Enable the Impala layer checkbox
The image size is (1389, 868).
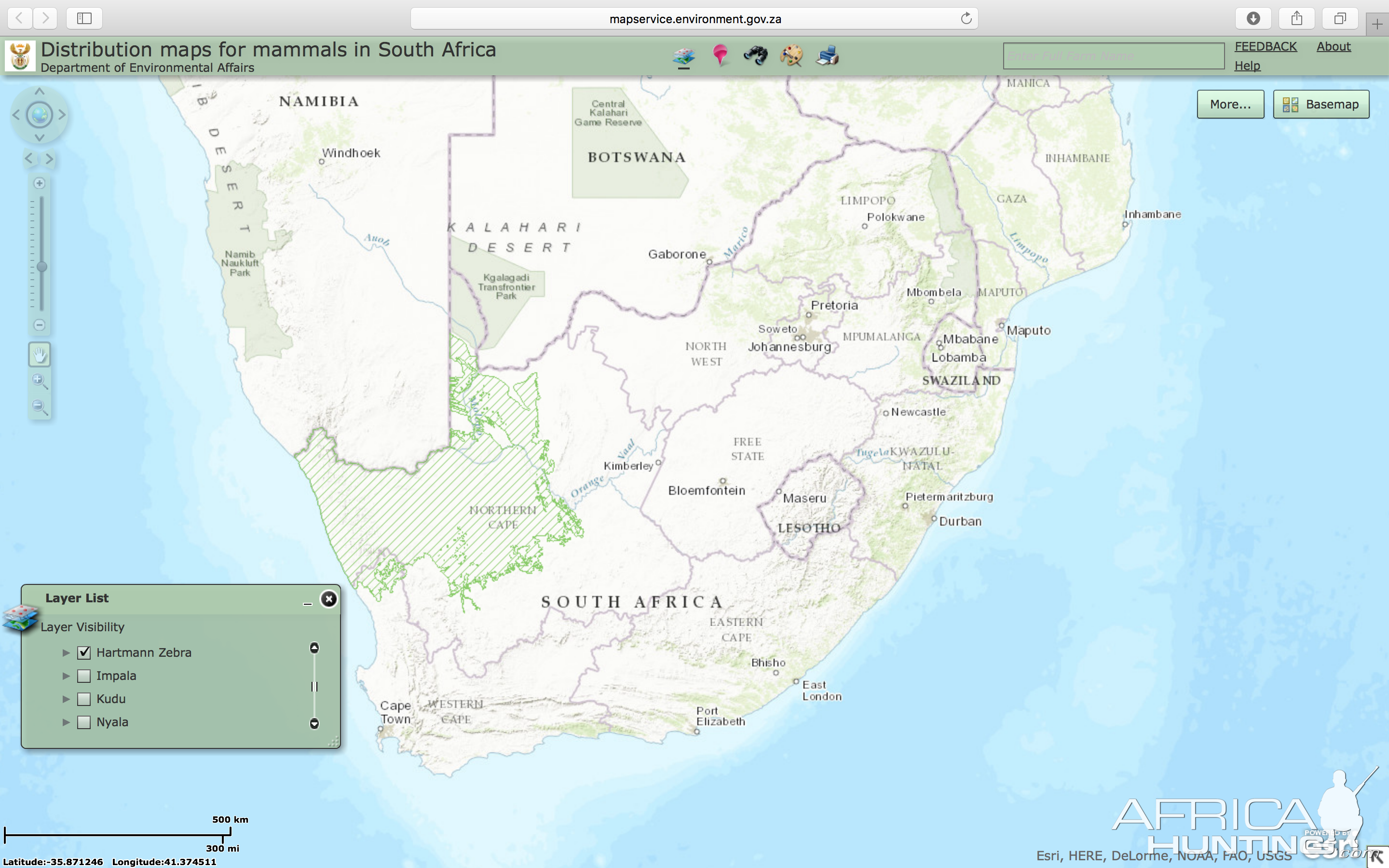83,675
